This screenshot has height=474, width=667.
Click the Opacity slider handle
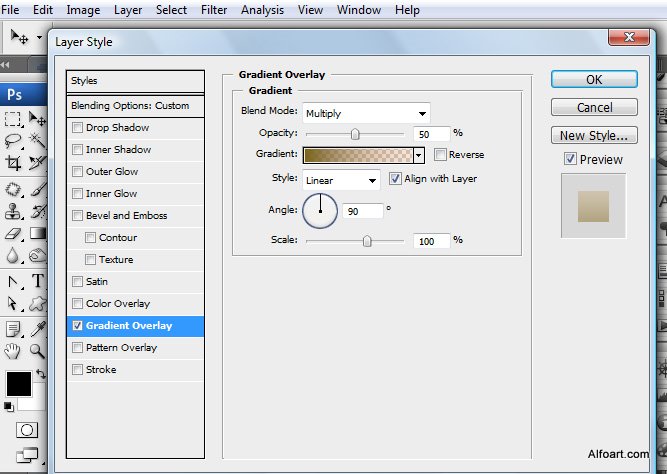click(x=355, y=133)
